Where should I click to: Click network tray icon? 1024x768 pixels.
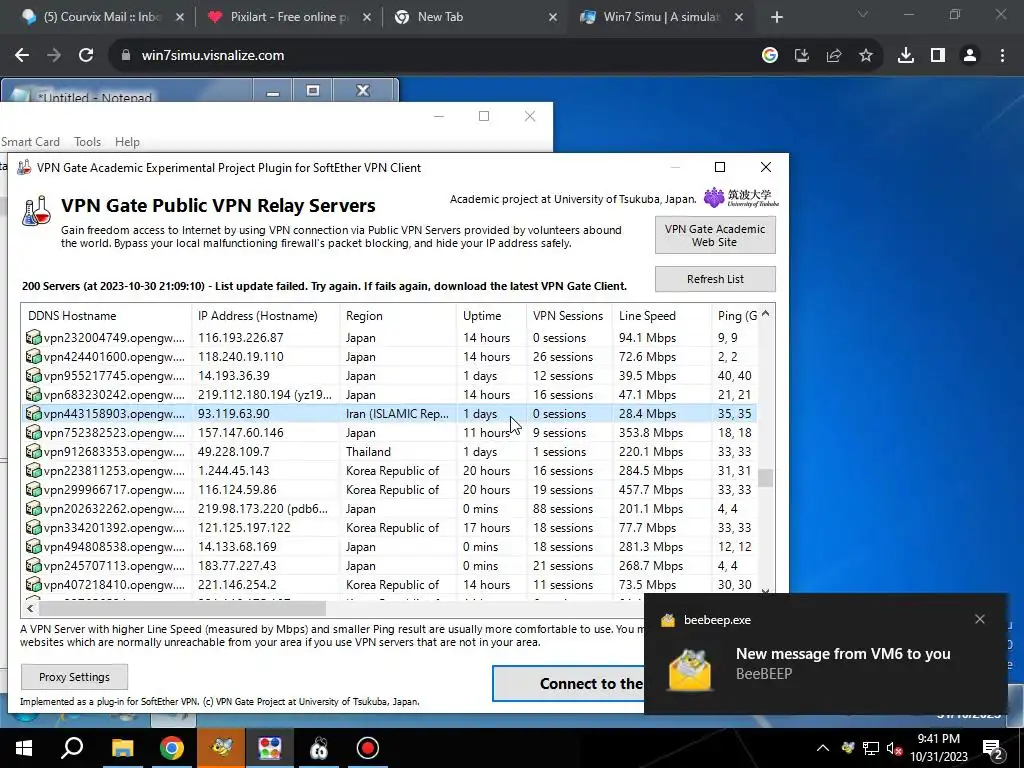pyautogui.click(x=871, y=748)
